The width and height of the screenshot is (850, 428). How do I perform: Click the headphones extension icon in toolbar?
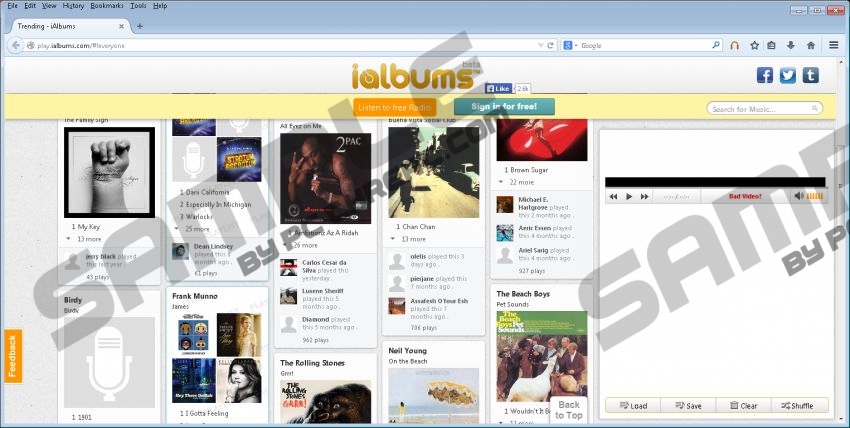735,45
